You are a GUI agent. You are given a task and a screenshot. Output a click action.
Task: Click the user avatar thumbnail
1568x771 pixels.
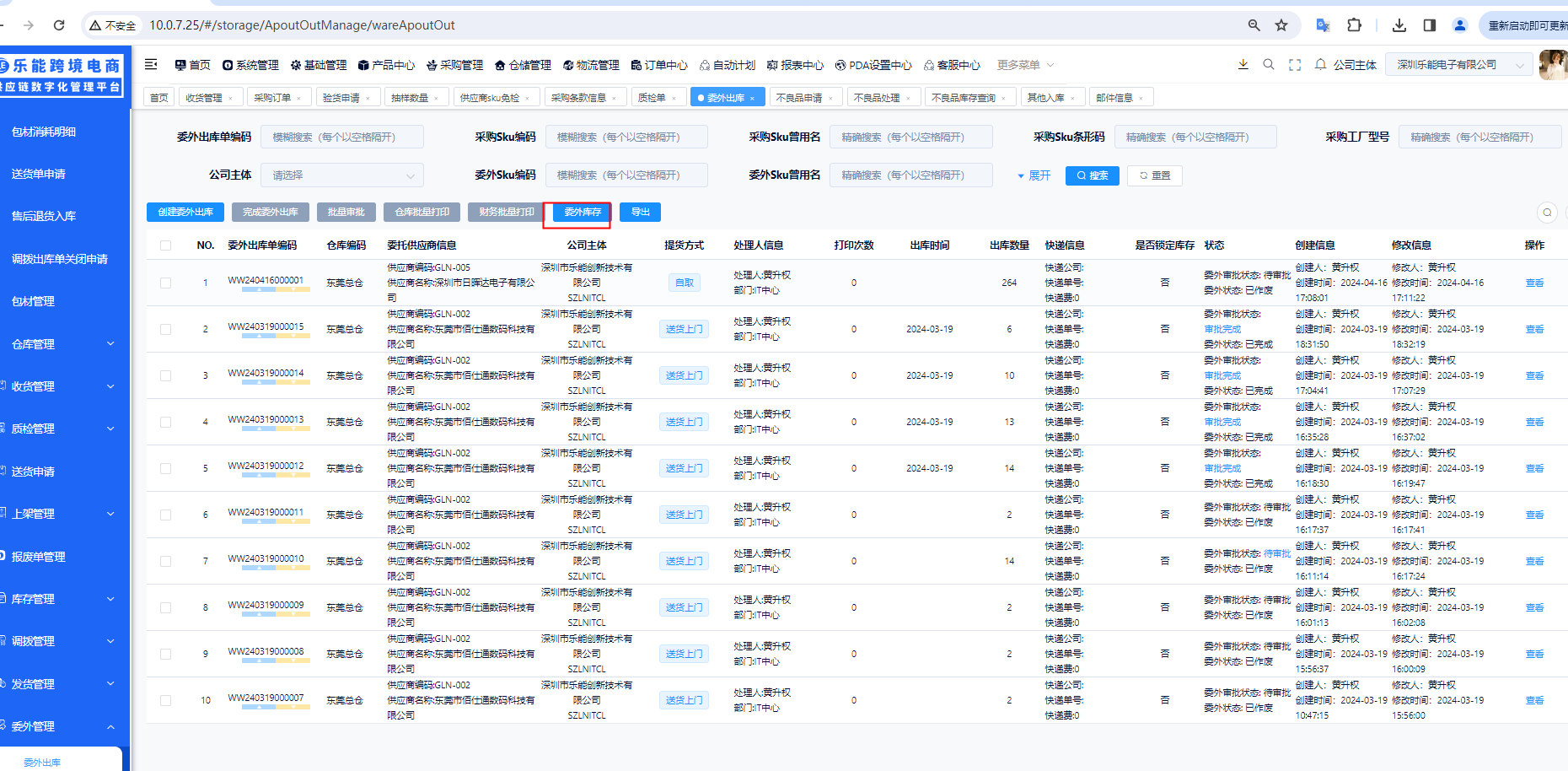1553,65
